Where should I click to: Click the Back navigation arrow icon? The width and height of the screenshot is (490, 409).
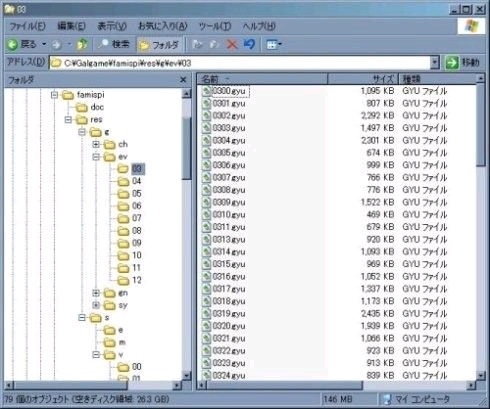tap(13, 44)
